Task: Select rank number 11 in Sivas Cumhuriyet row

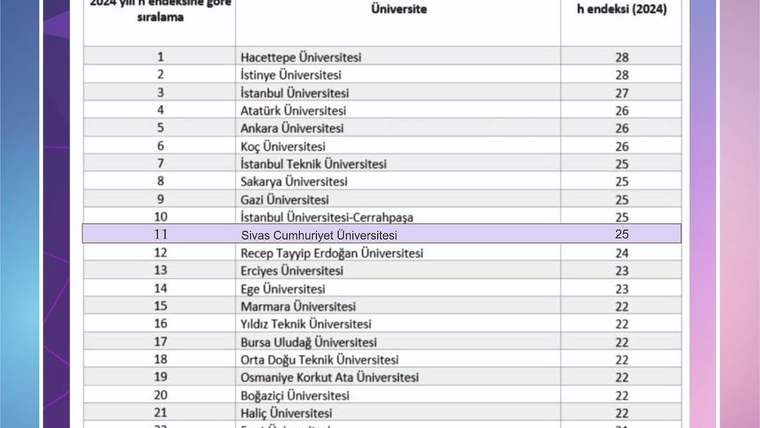Action: 160,235
